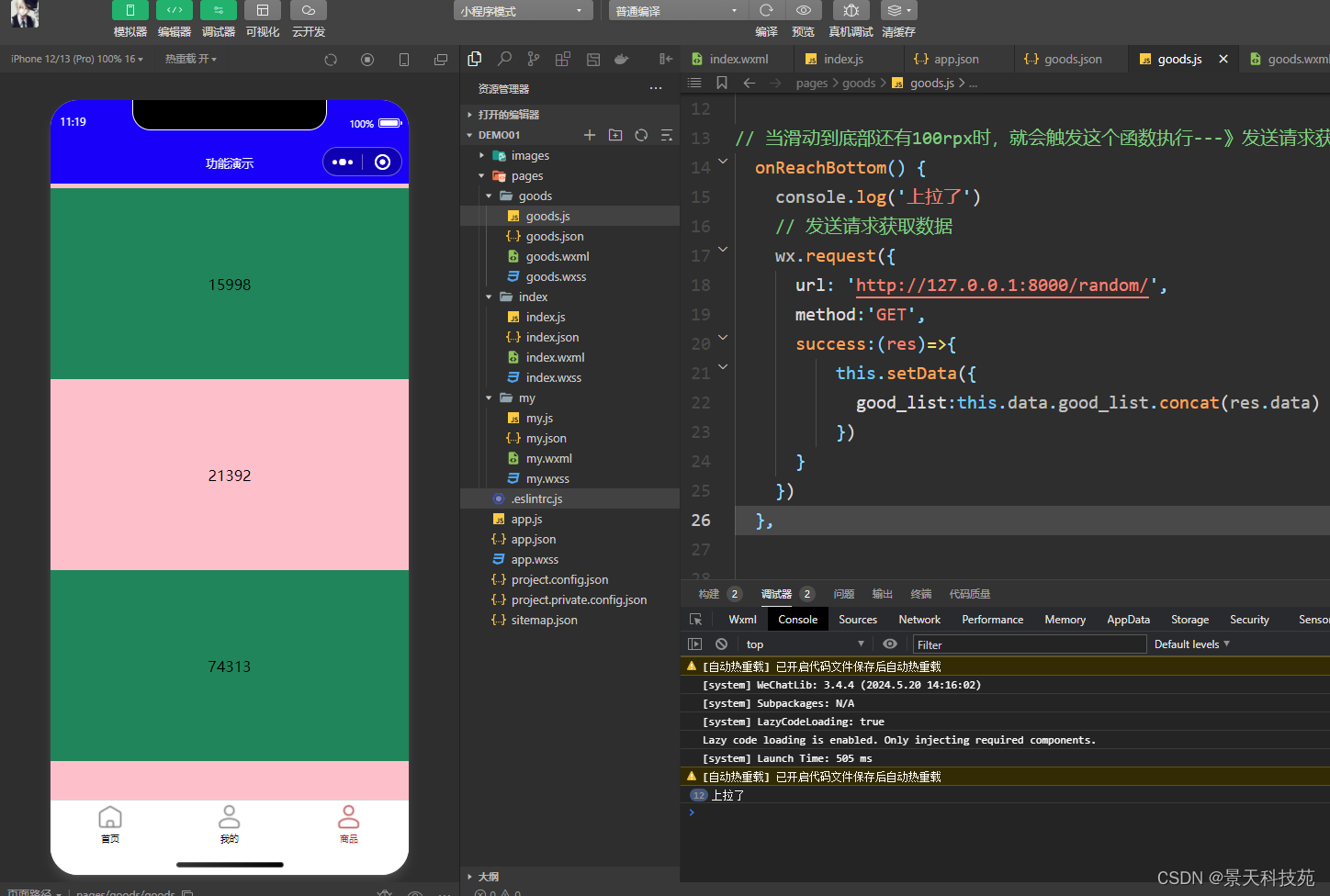Click the inspect element picker icon

tap(695, 620)
